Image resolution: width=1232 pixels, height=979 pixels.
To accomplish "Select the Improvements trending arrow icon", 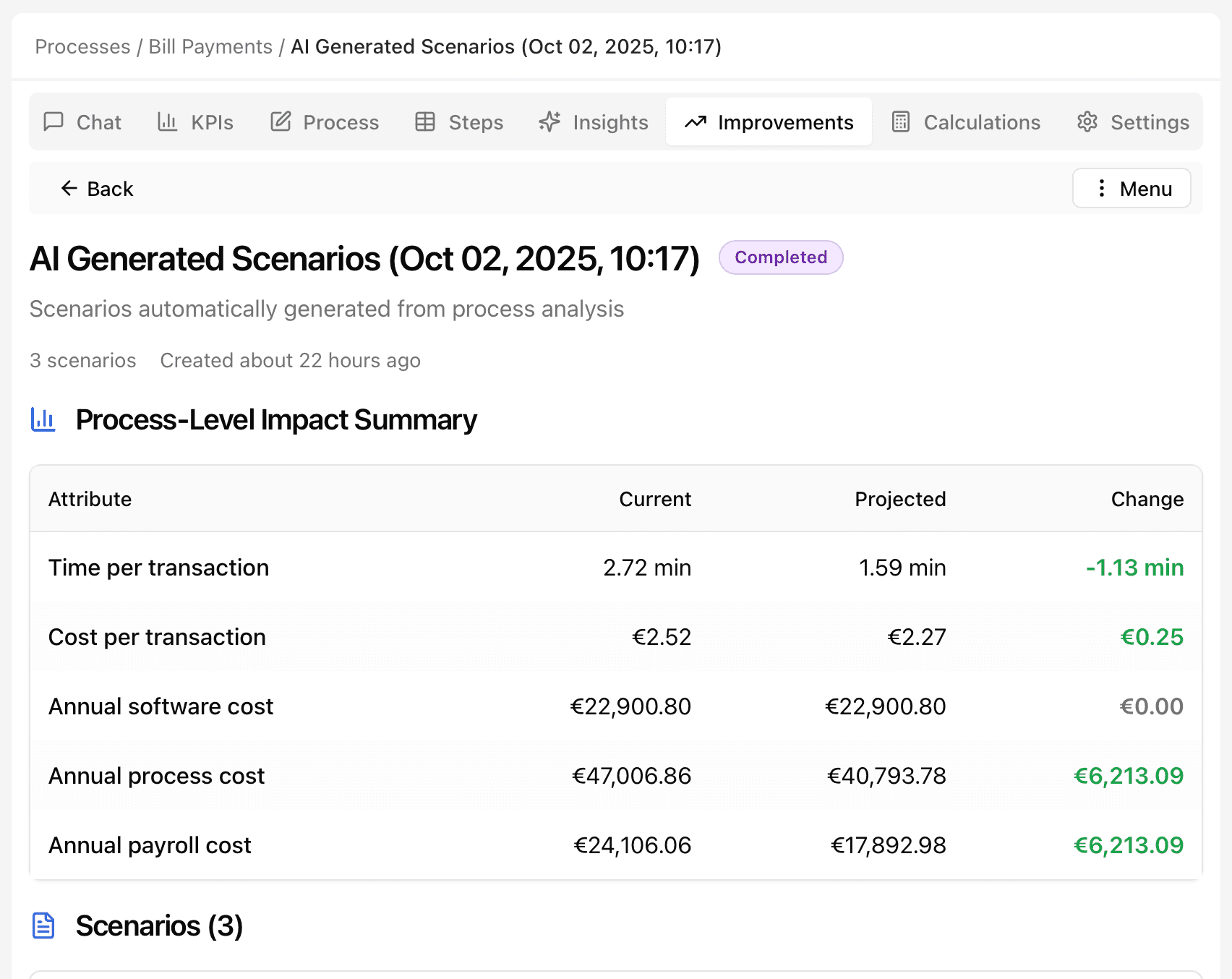I will coord(696,122).
